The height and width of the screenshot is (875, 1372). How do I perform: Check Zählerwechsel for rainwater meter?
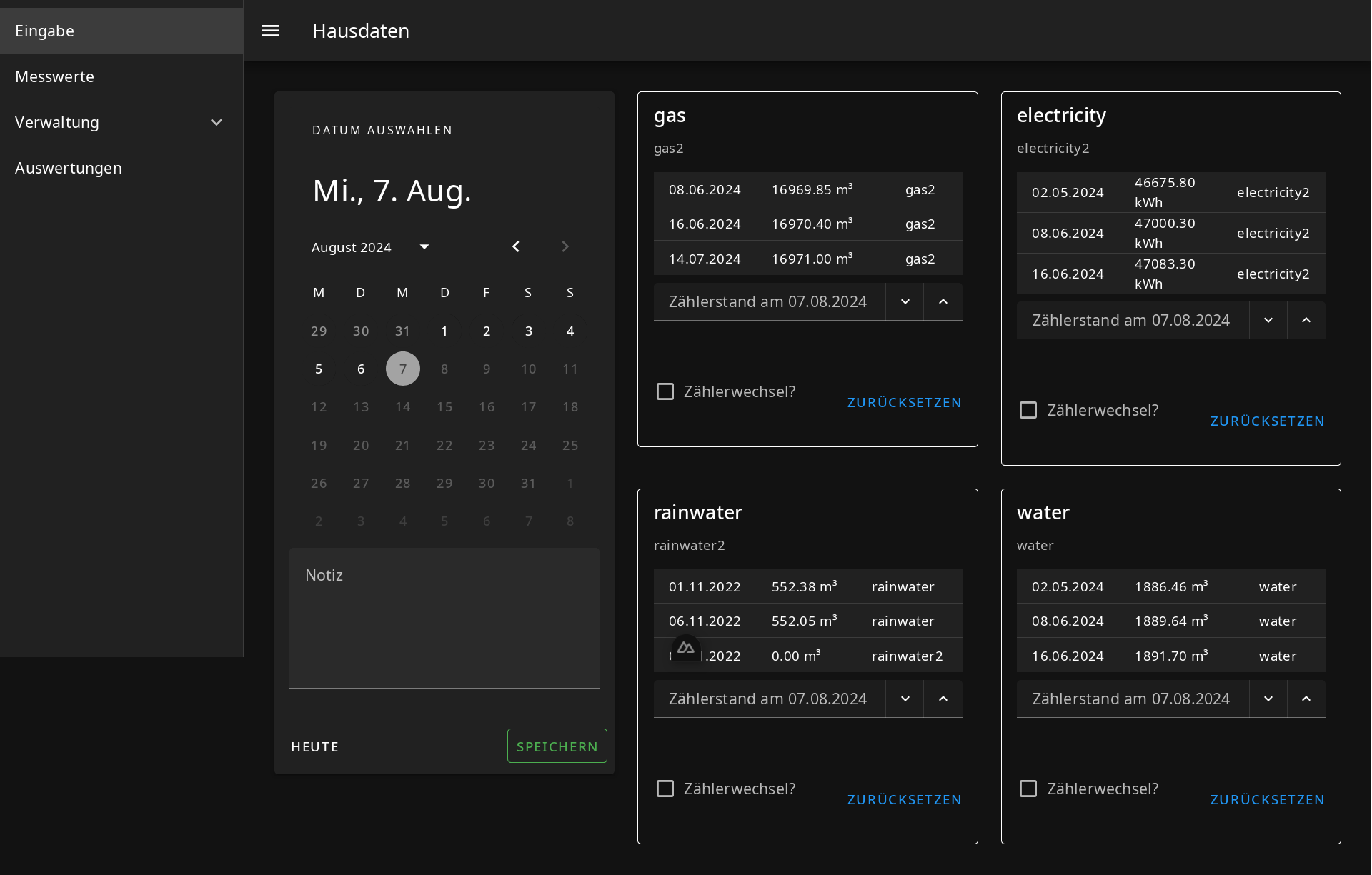tap(665, 789)
